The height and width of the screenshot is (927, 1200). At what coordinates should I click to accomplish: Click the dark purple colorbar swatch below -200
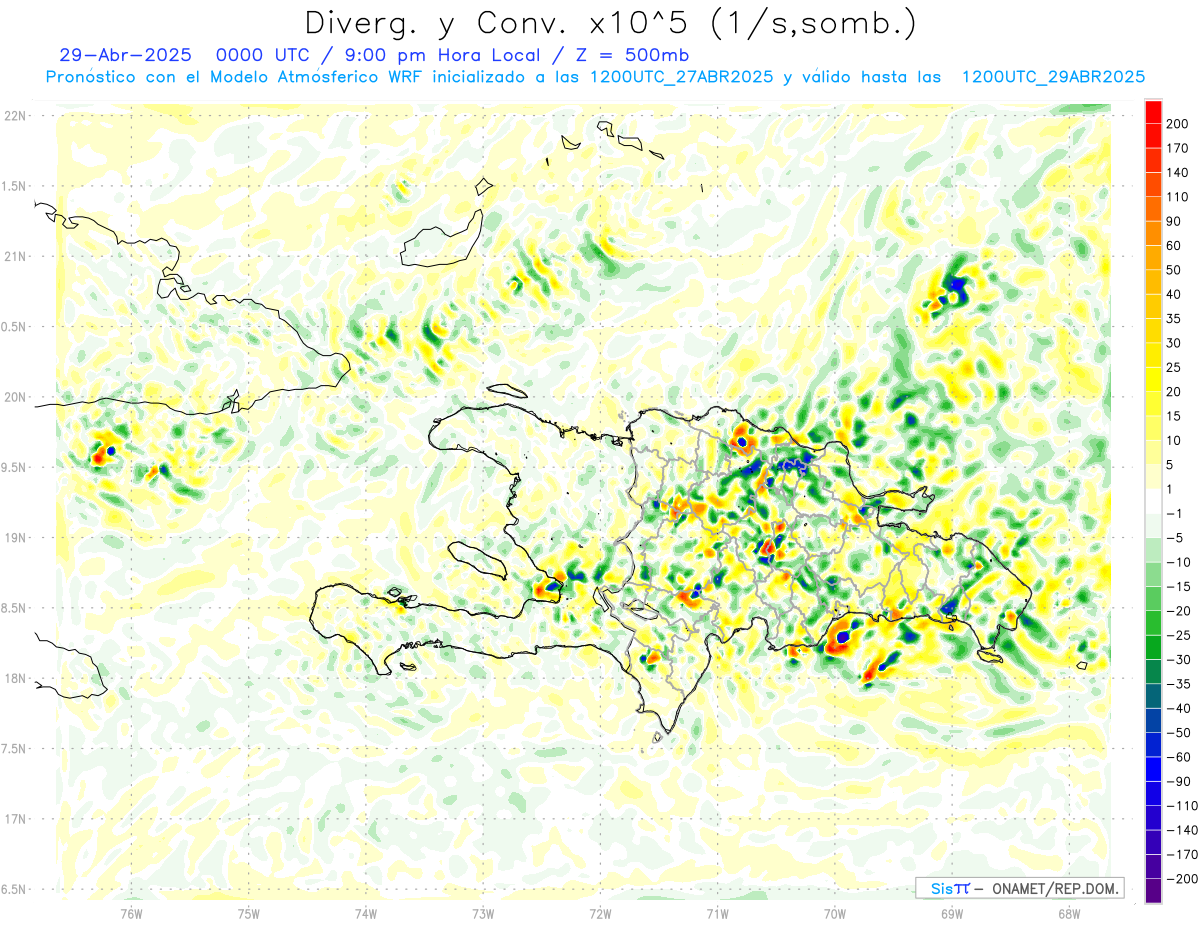[1153, 891]
